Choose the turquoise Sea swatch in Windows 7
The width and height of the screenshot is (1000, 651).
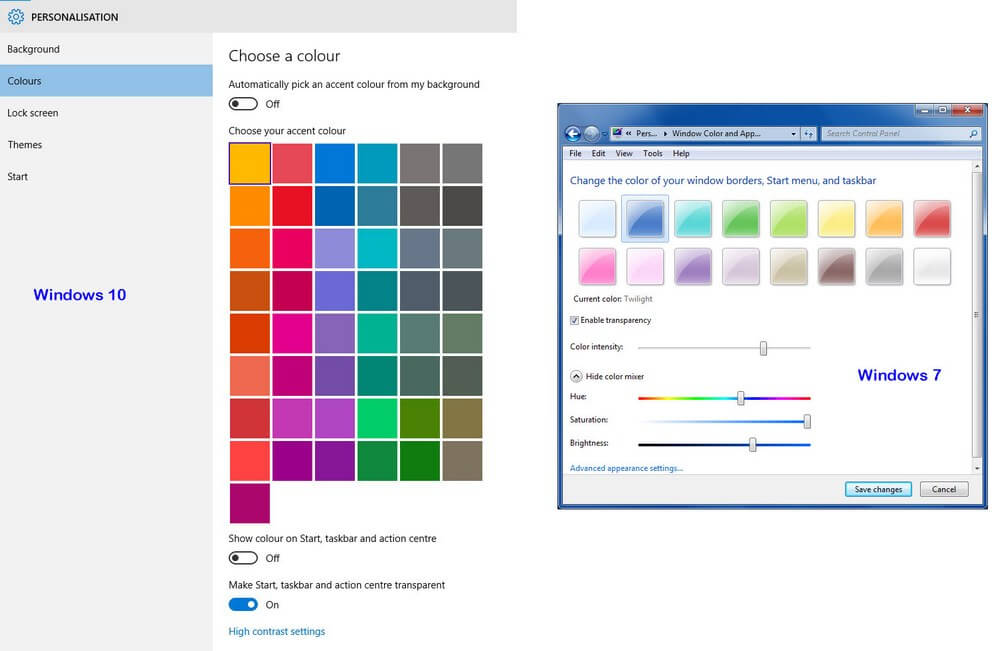(x=693, y=219)
